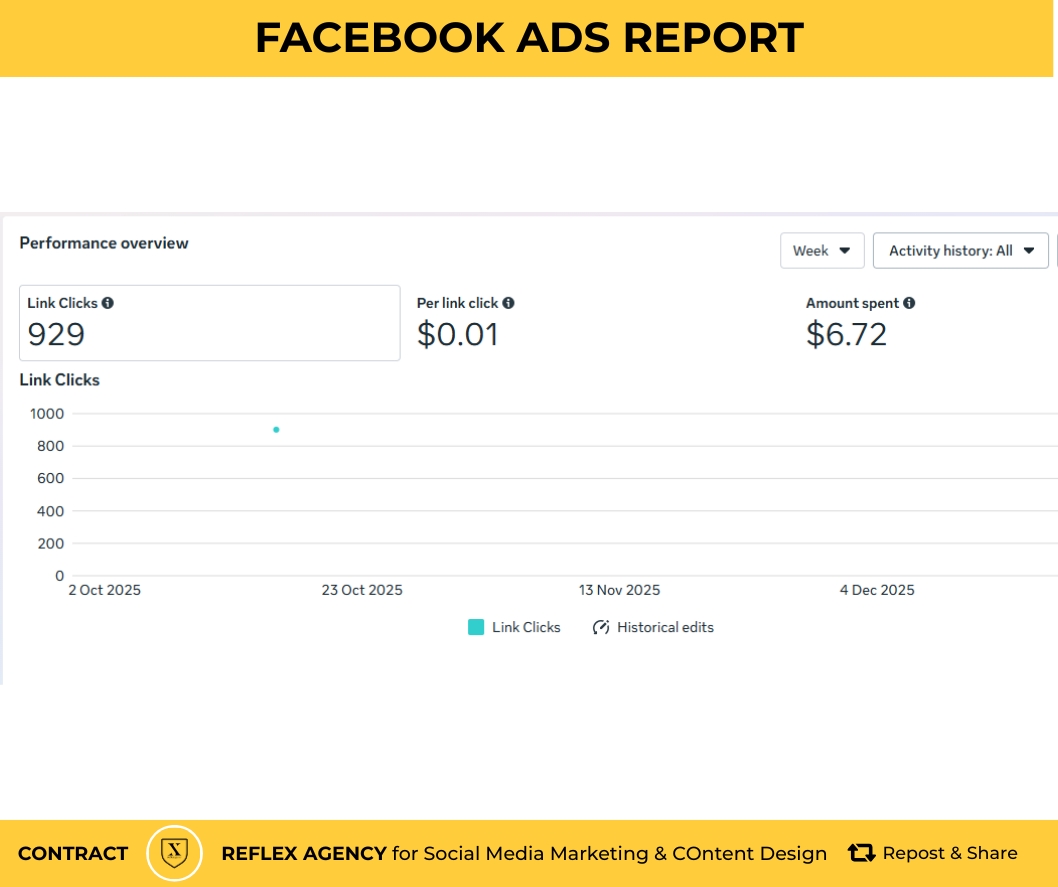Viewport: 1058px width, 887px height.
Task: Click the Link Clicks info icon
Action: point(107,303)
